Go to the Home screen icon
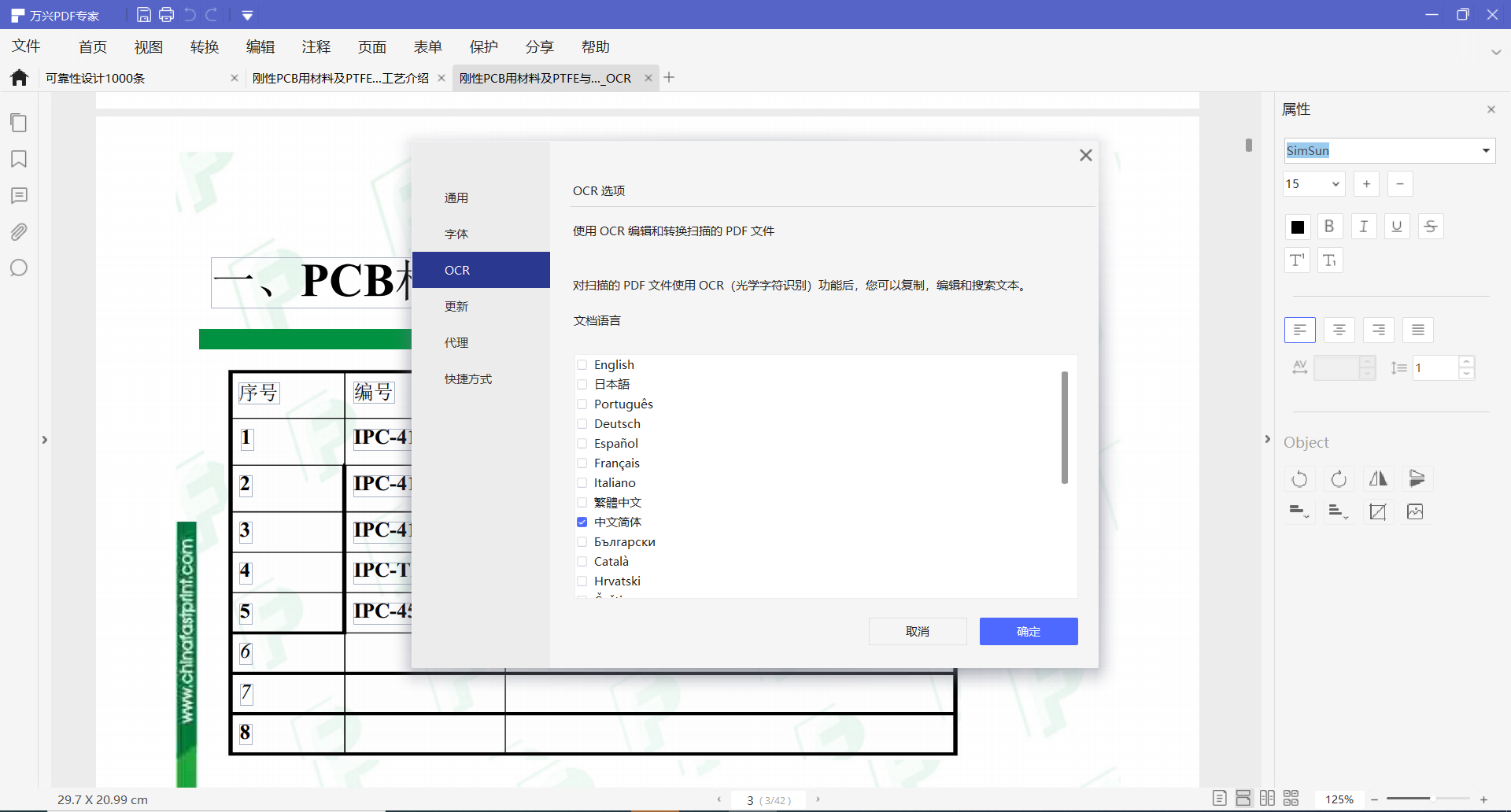The image size is (1511, 812). click(x=19, y=77)
